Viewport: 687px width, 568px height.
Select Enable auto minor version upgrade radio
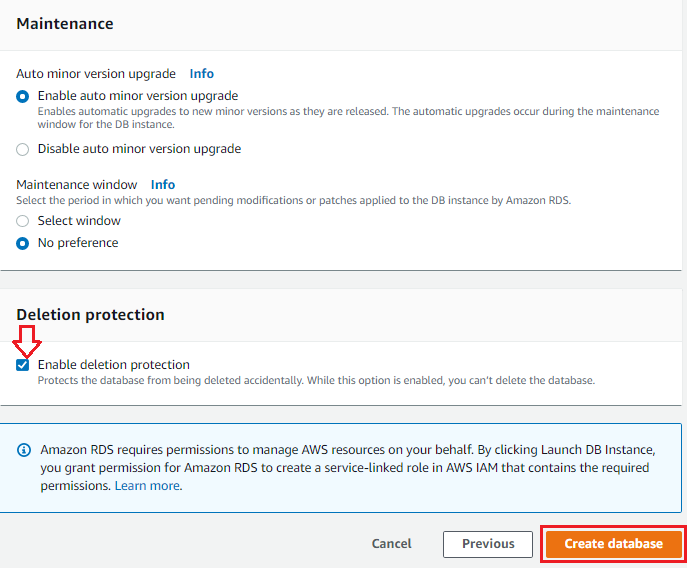click(x=22, y=96)
